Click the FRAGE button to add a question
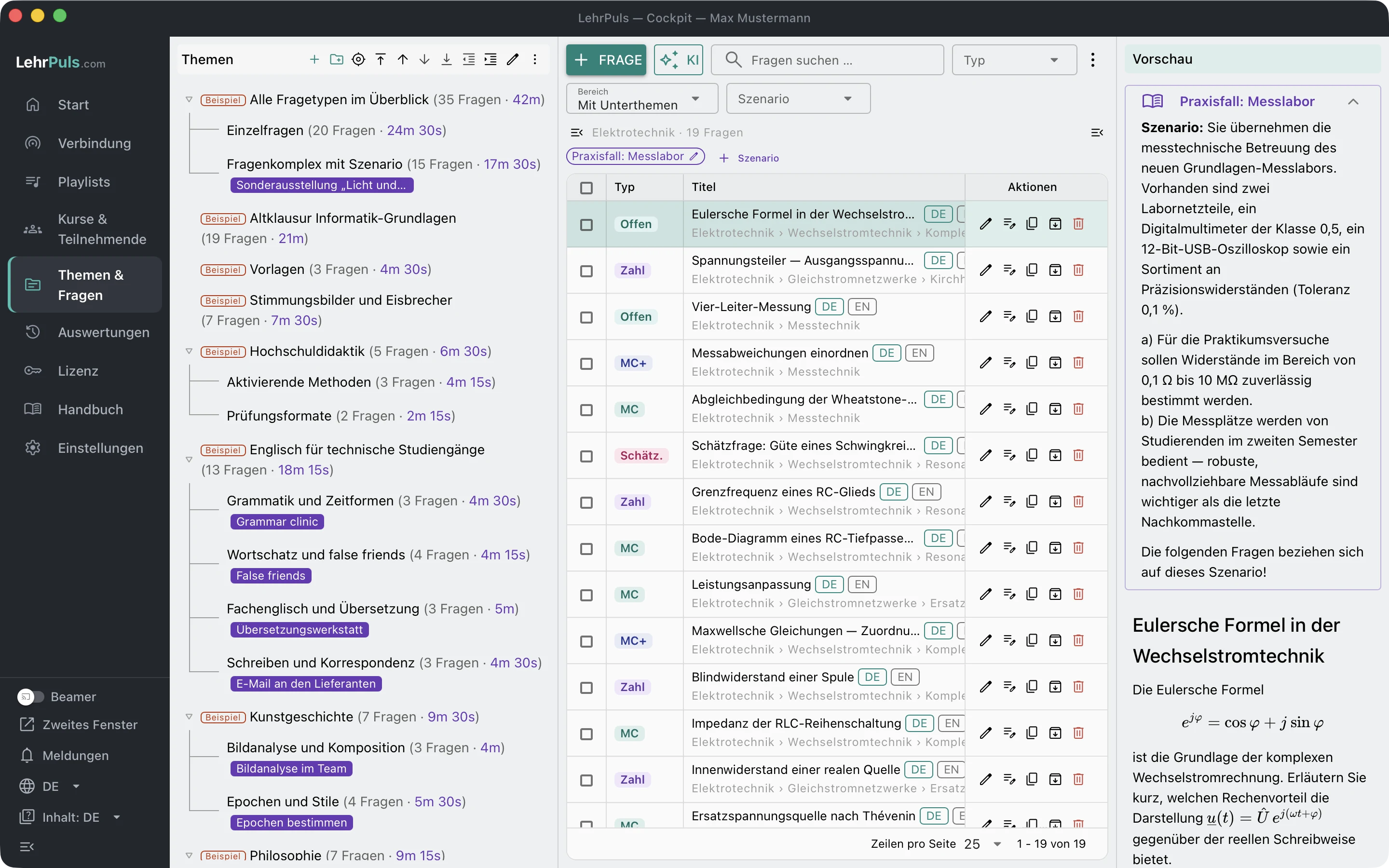The image size is (1389, 868). [x=606, y=60]
